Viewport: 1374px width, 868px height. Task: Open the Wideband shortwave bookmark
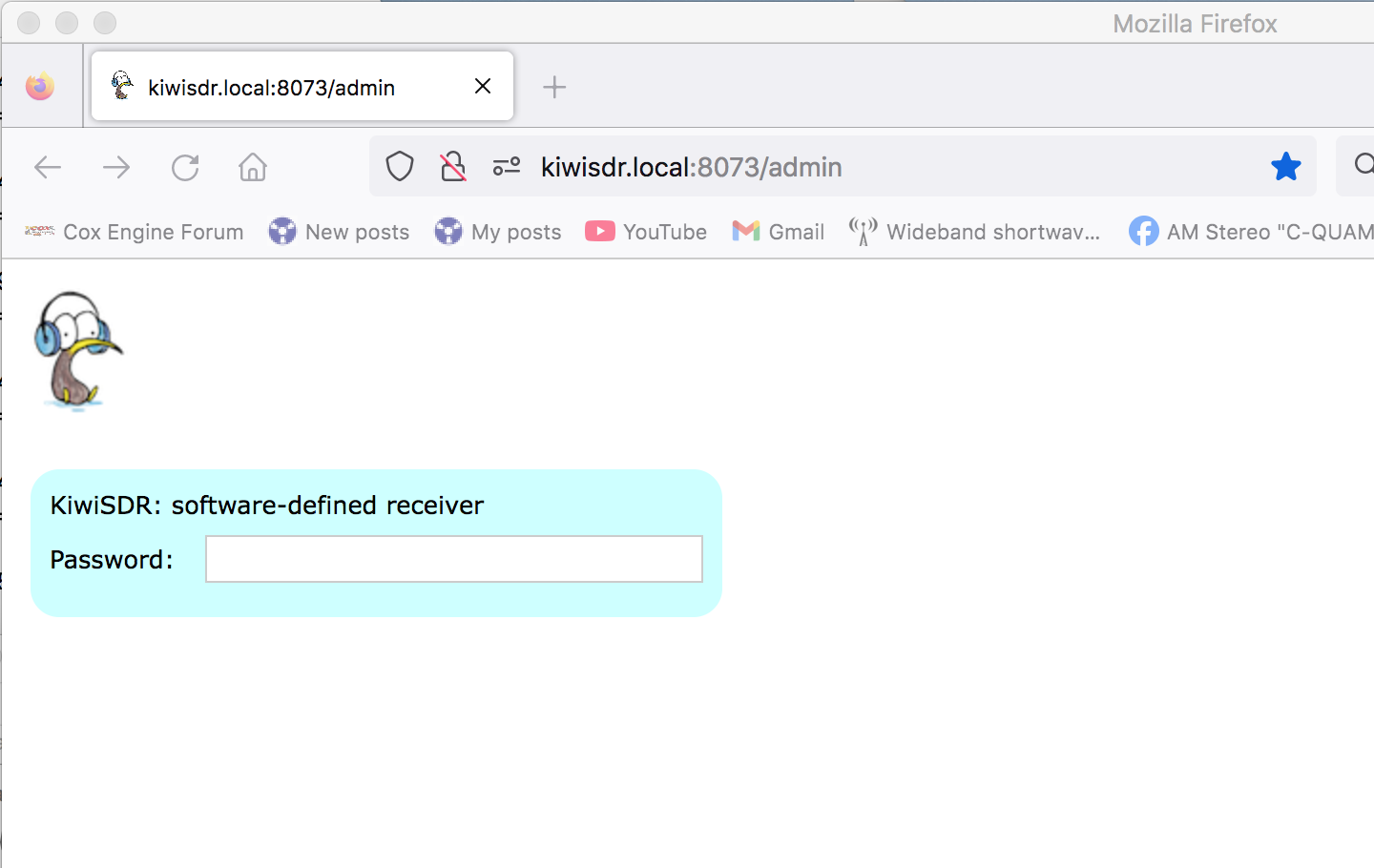point(975,232)
